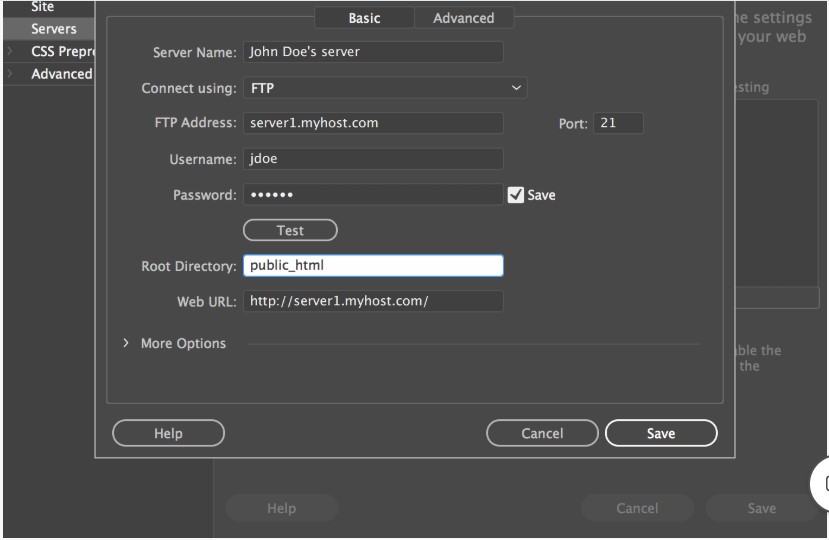Select Advanced in the sidebar list
Image resolution: width=829 pixels, height=540 pixels.
[61, 74]
